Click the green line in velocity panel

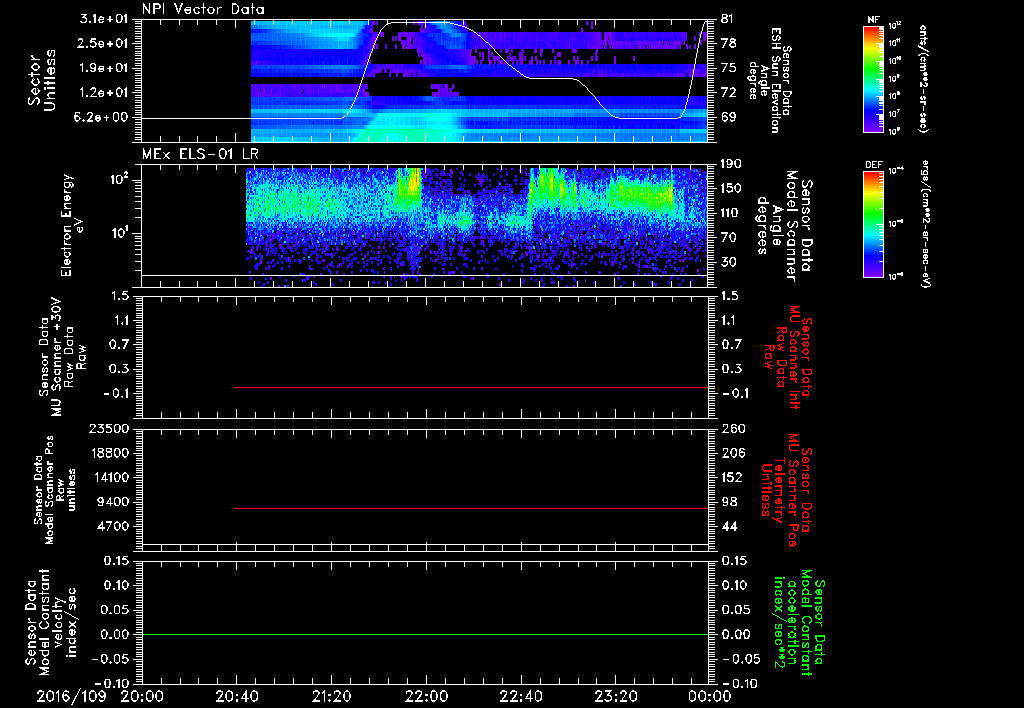[x=425, y=634]
